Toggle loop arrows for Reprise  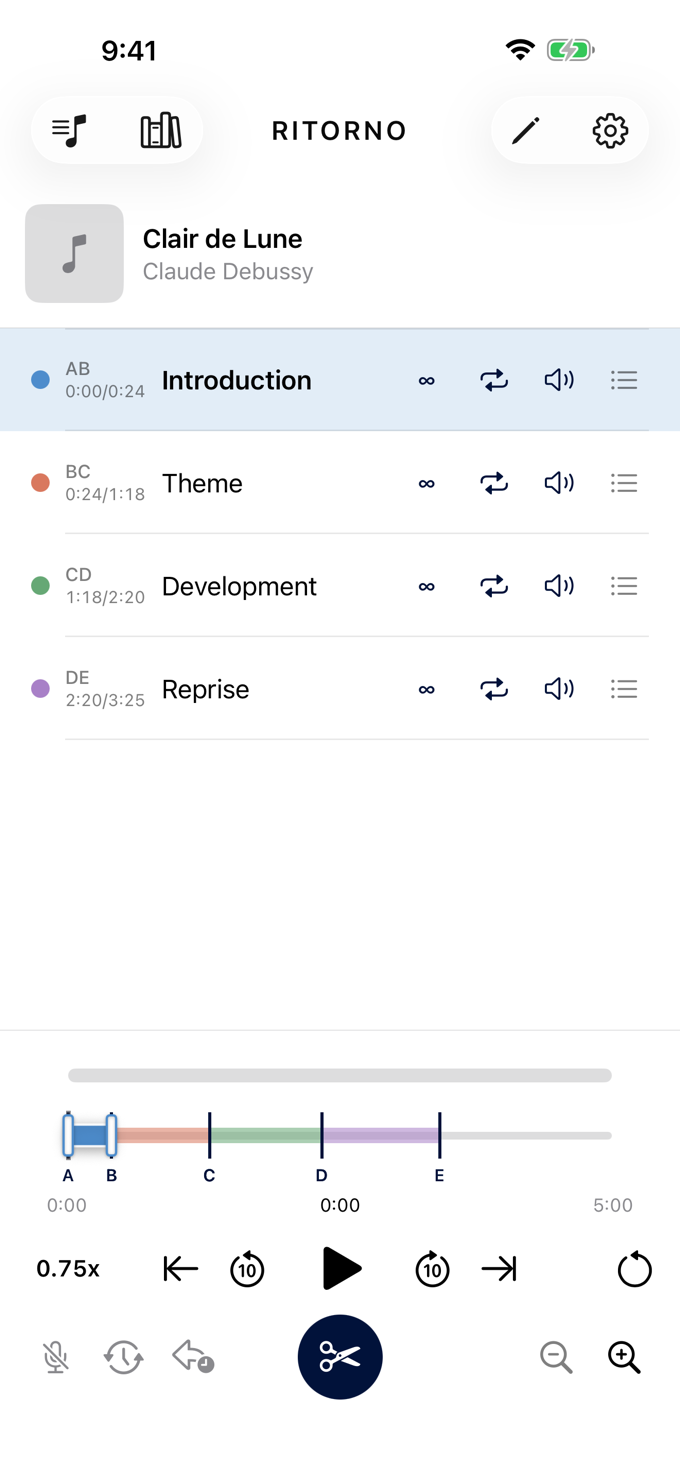494,689
